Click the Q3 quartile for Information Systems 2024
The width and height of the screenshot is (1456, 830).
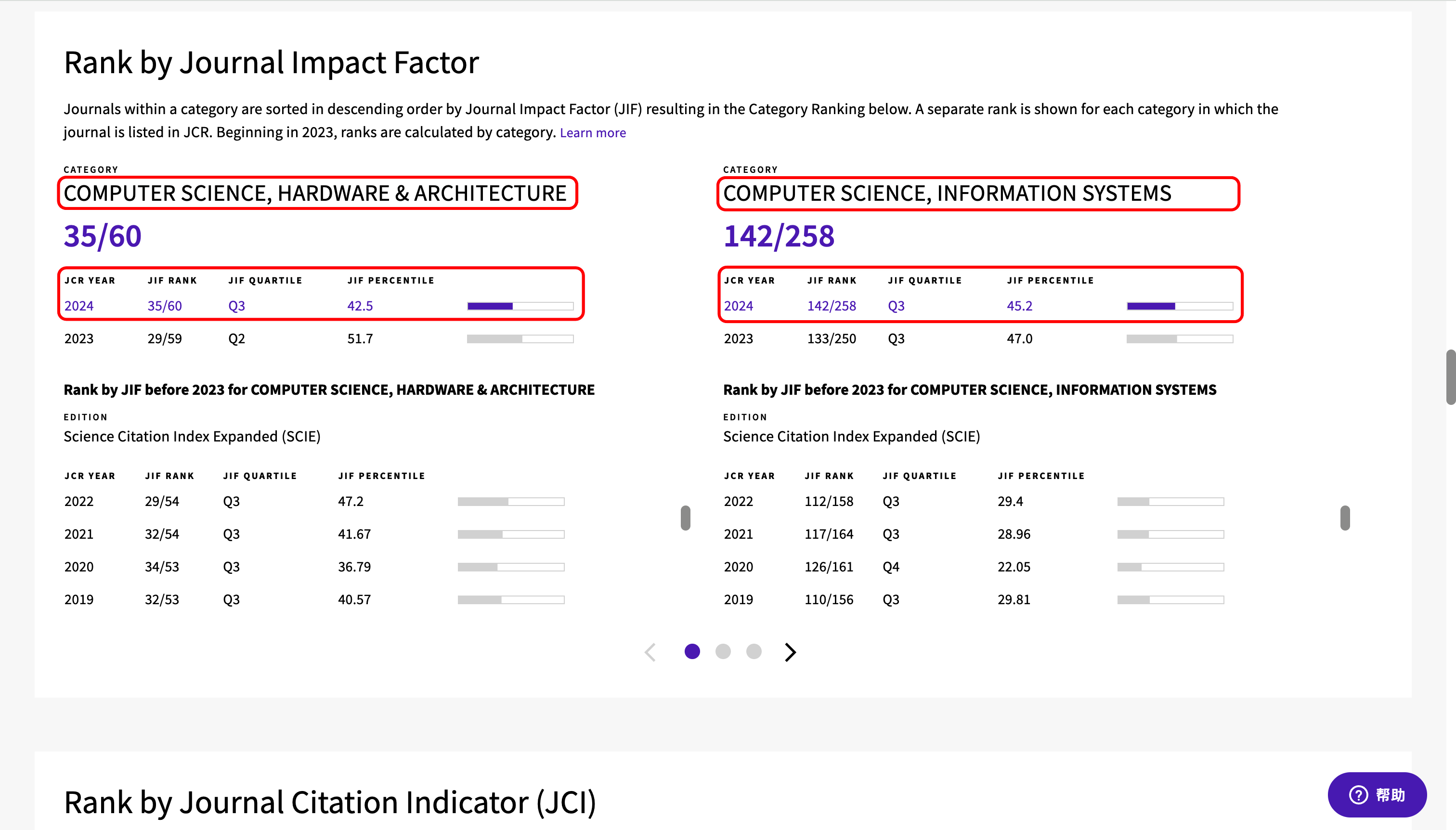point(896,306)
